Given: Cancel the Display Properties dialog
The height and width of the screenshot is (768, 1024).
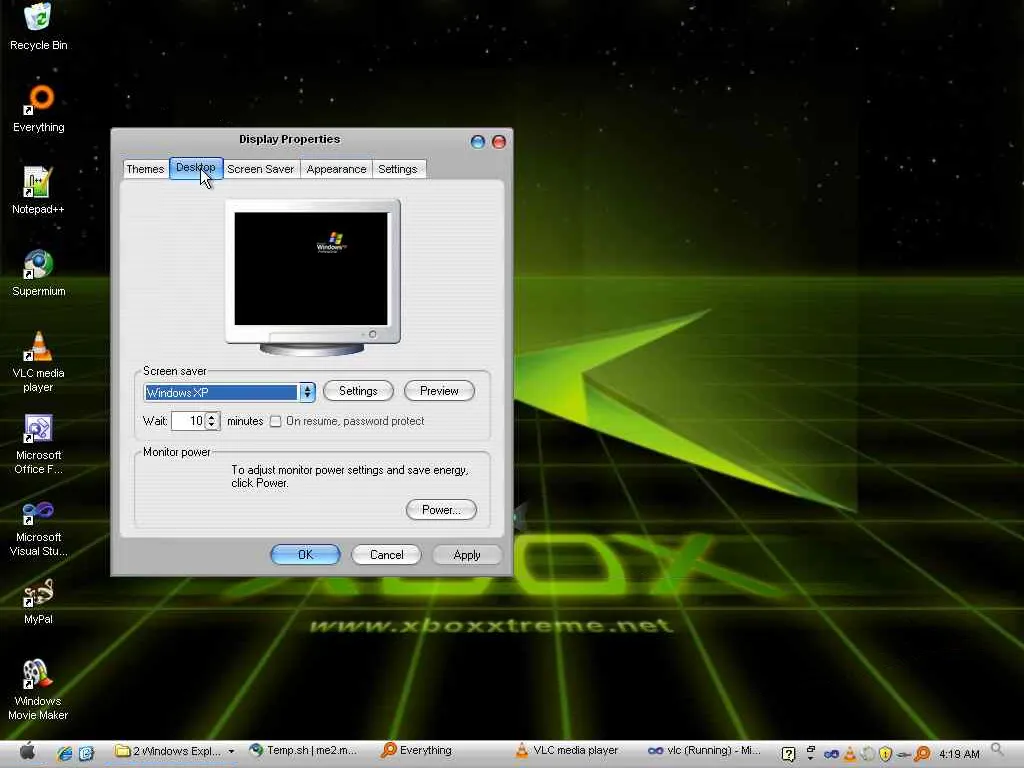Looking at the screenshot, I should click(387, 555).
